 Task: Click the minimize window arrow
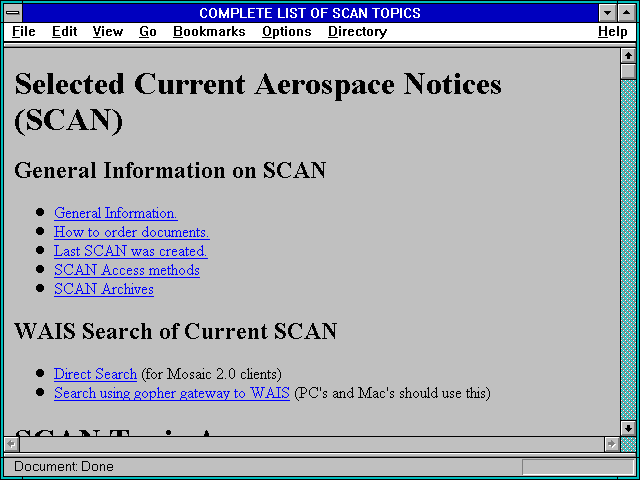tap(608, 13)
